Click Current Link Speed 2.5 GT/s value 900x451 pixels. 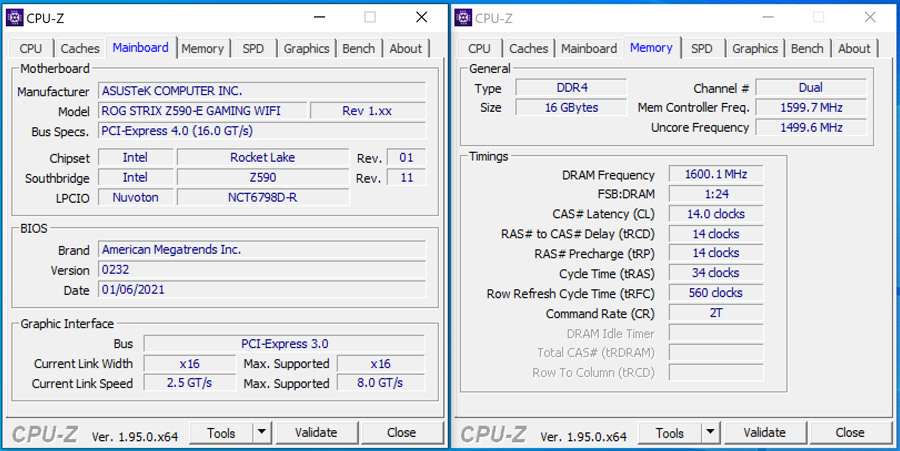(x=189, y=383)
